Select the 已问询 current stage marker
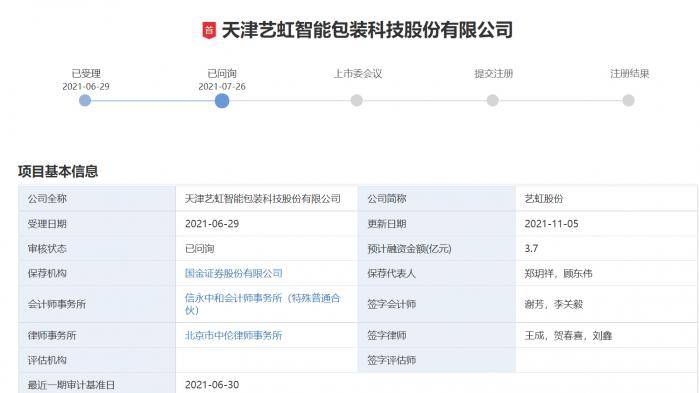 pos(222,100)
